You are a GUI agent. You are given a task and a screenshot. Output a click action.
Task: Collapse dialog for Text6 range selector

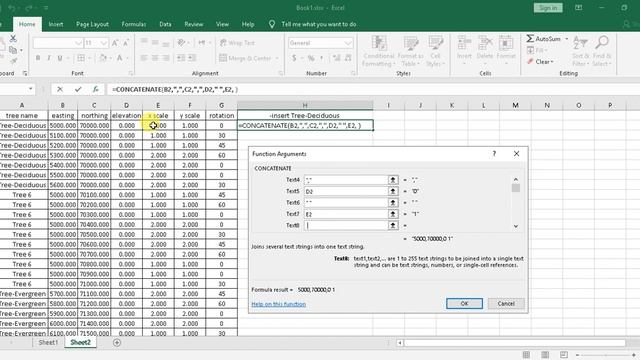393,202
